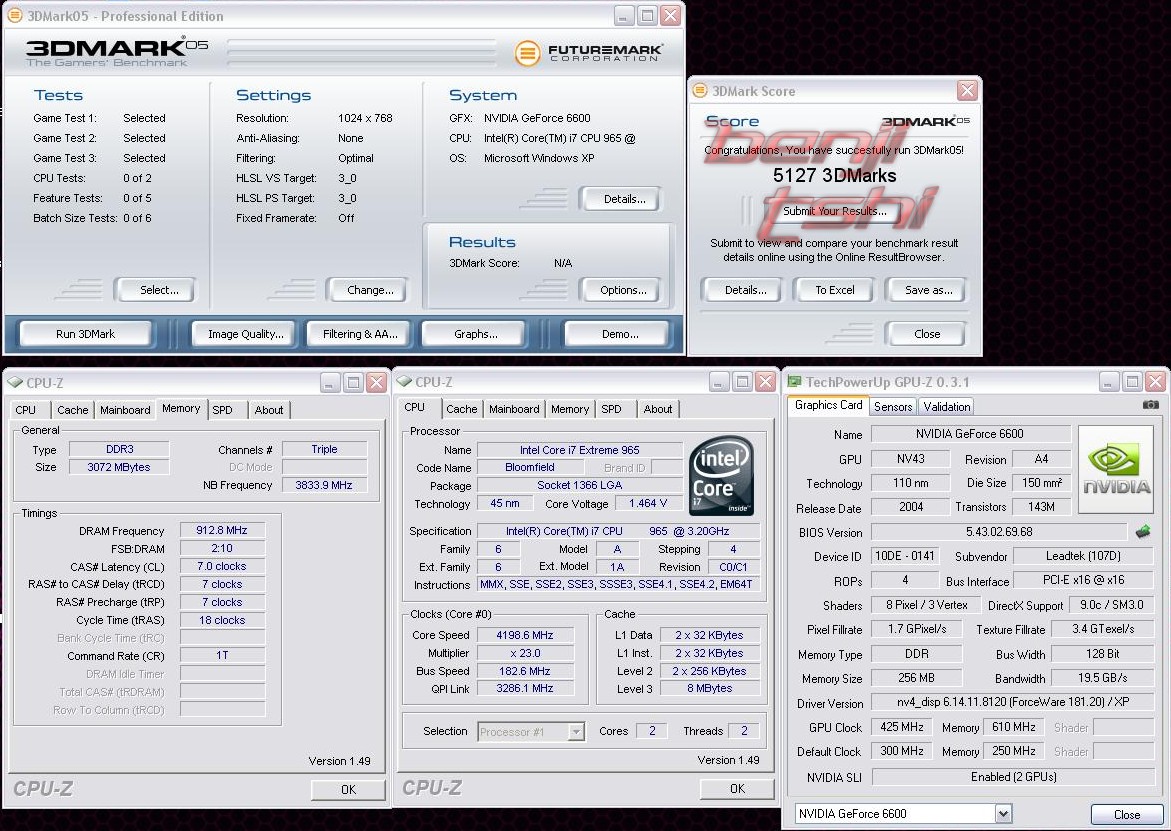Click the Subvendor value Leadtek (107D)

[x=1083, y=555]
